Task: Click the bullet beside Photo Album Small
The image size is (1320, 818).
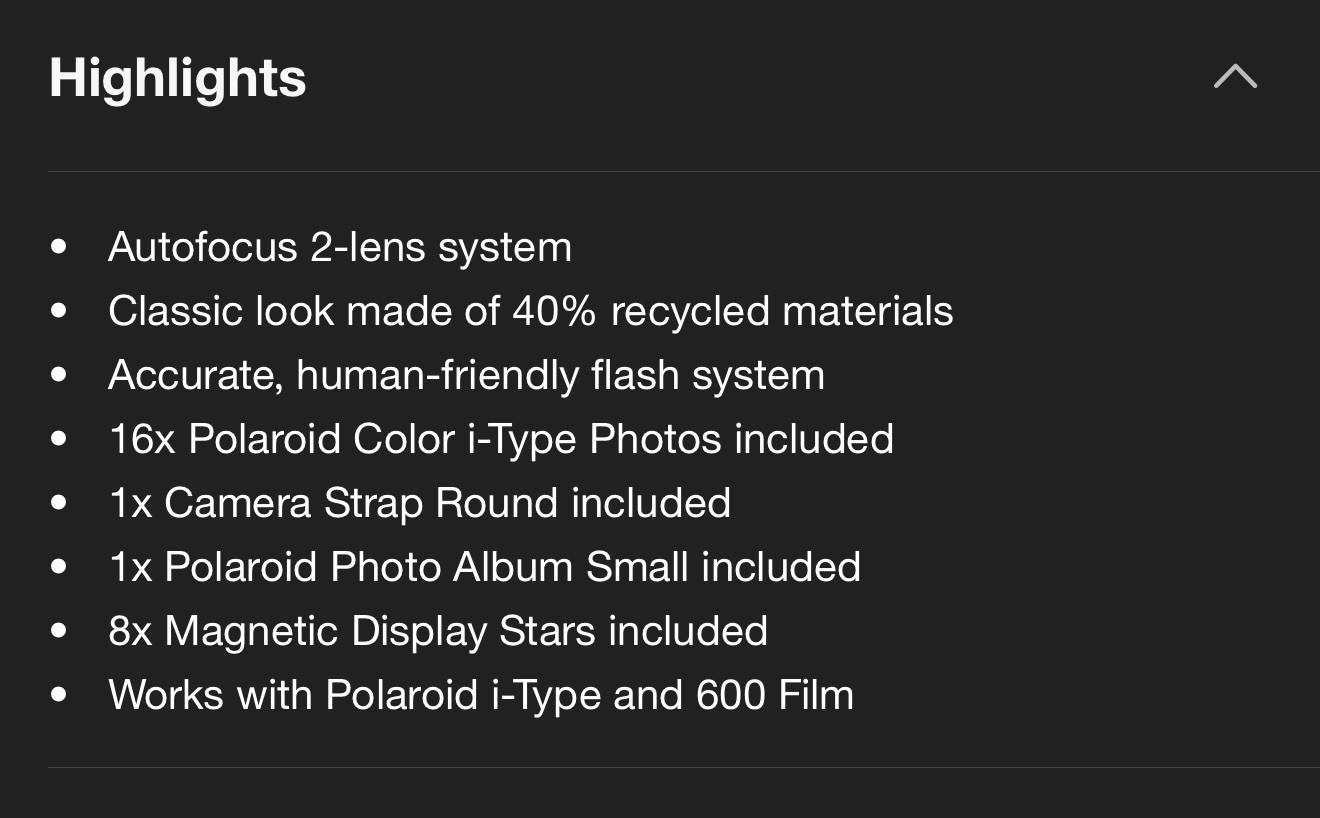Action: [59, 567]
